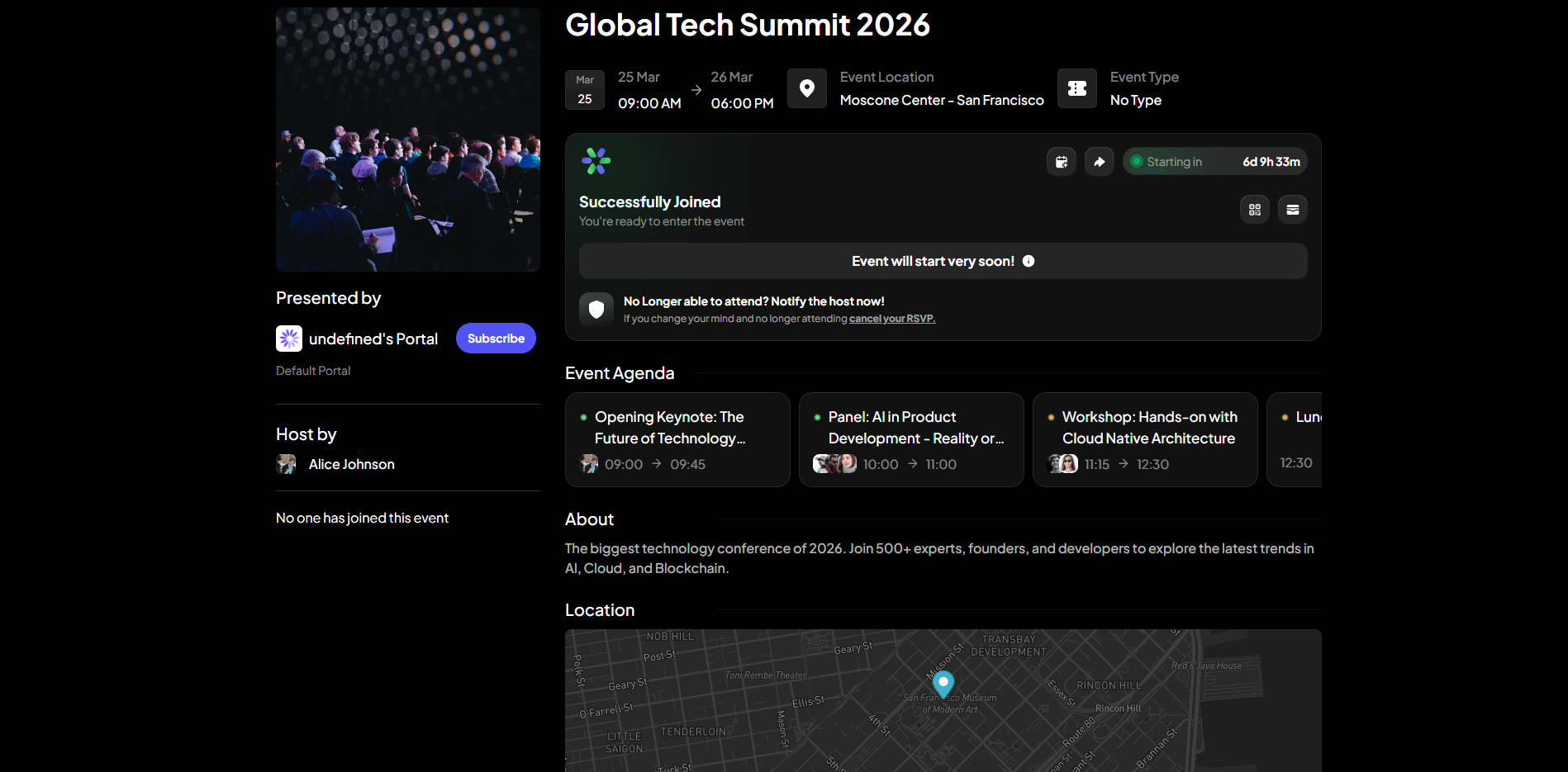
Task: Select the Panel: AI in Product Development card
Action: pos(910,439)
